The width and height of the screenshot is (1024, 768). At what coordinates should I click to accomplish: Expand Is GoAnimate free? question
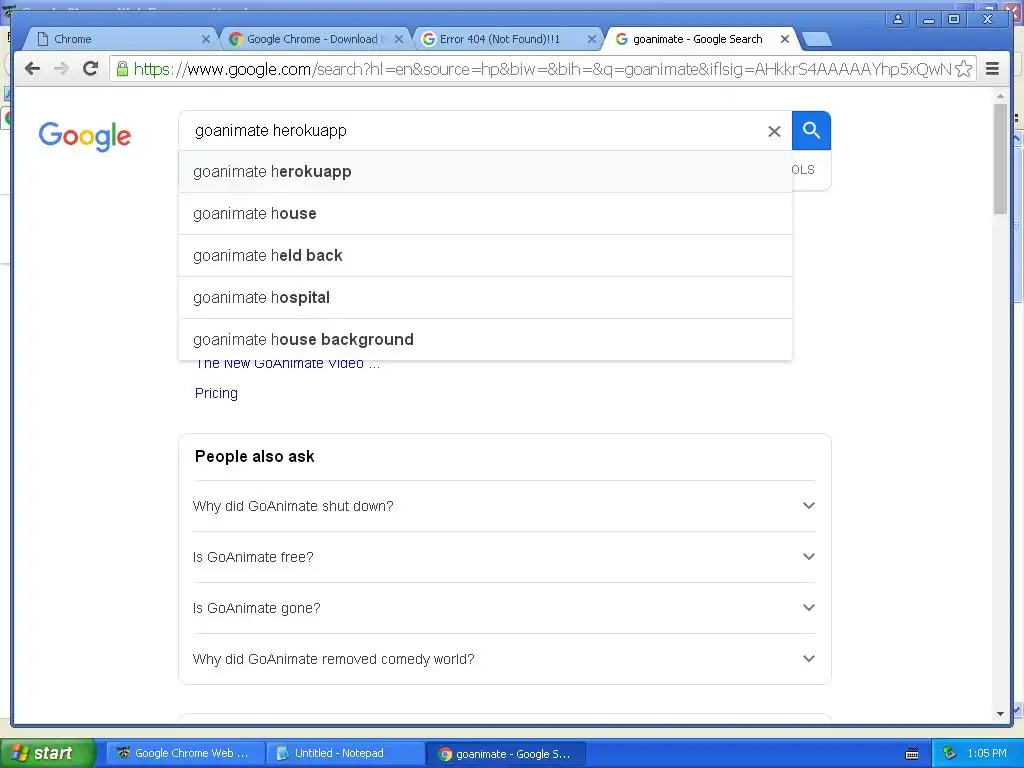pyautogui.click(x=504, y=557)
